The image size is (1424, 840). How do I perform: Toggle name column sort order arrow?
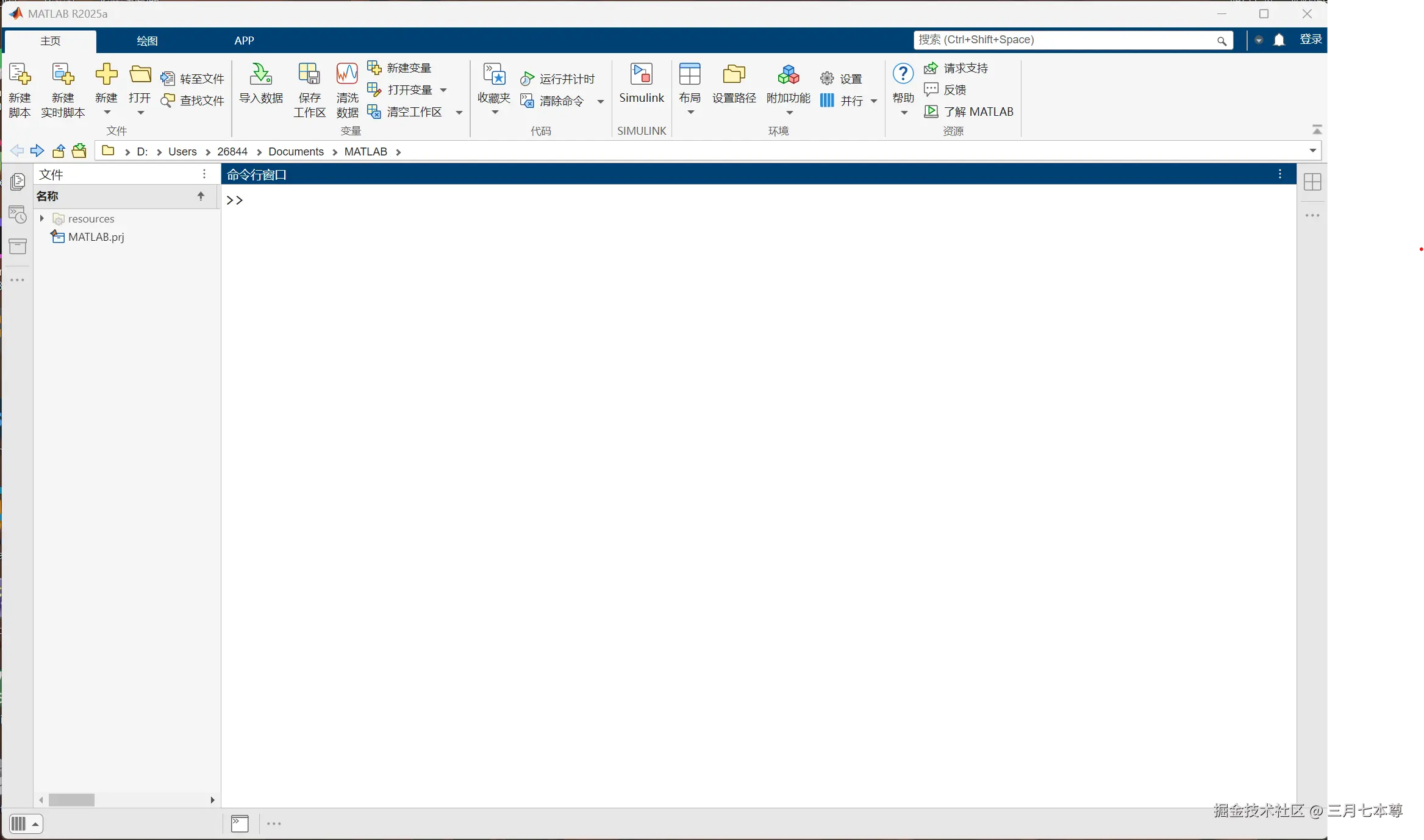(x=201, y=196)
